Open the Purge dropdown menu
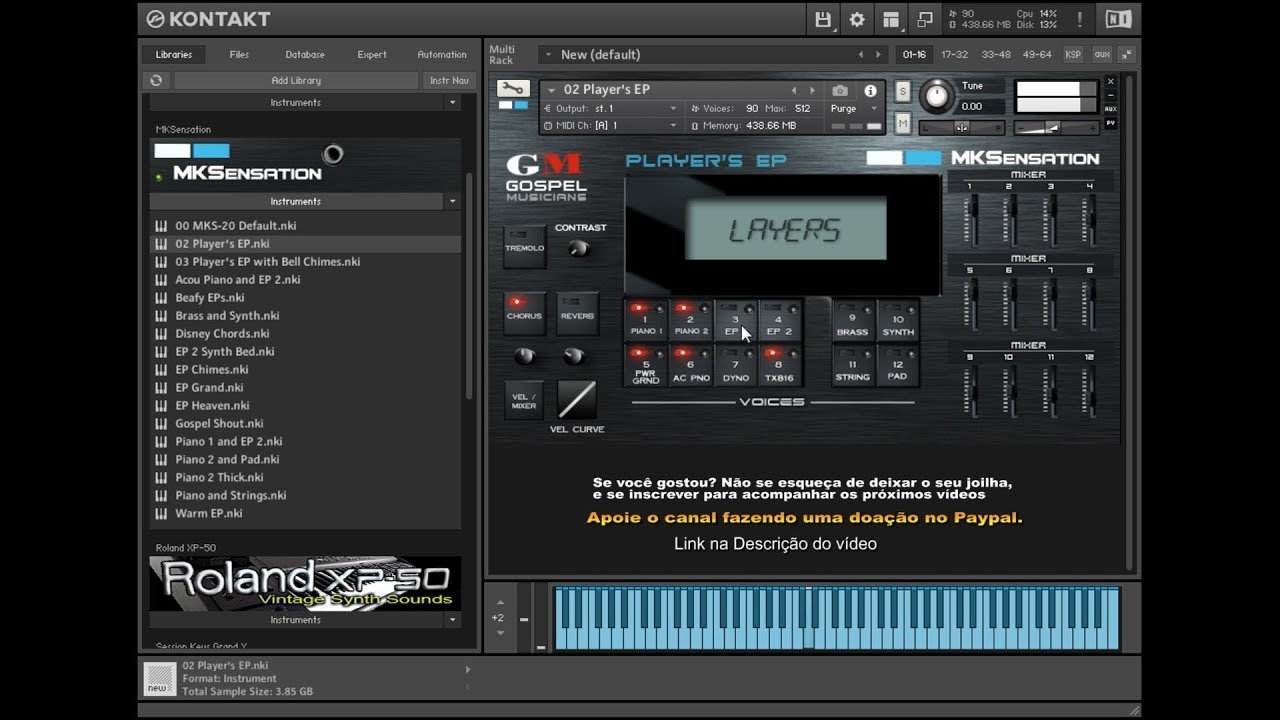This screenshot has width=1280, height=720. coord(856,108)
